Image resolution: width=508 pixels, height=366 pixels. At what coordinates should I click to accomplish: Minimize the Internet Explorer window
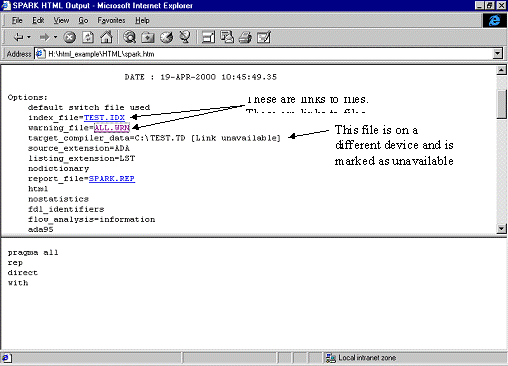[479, 5]
